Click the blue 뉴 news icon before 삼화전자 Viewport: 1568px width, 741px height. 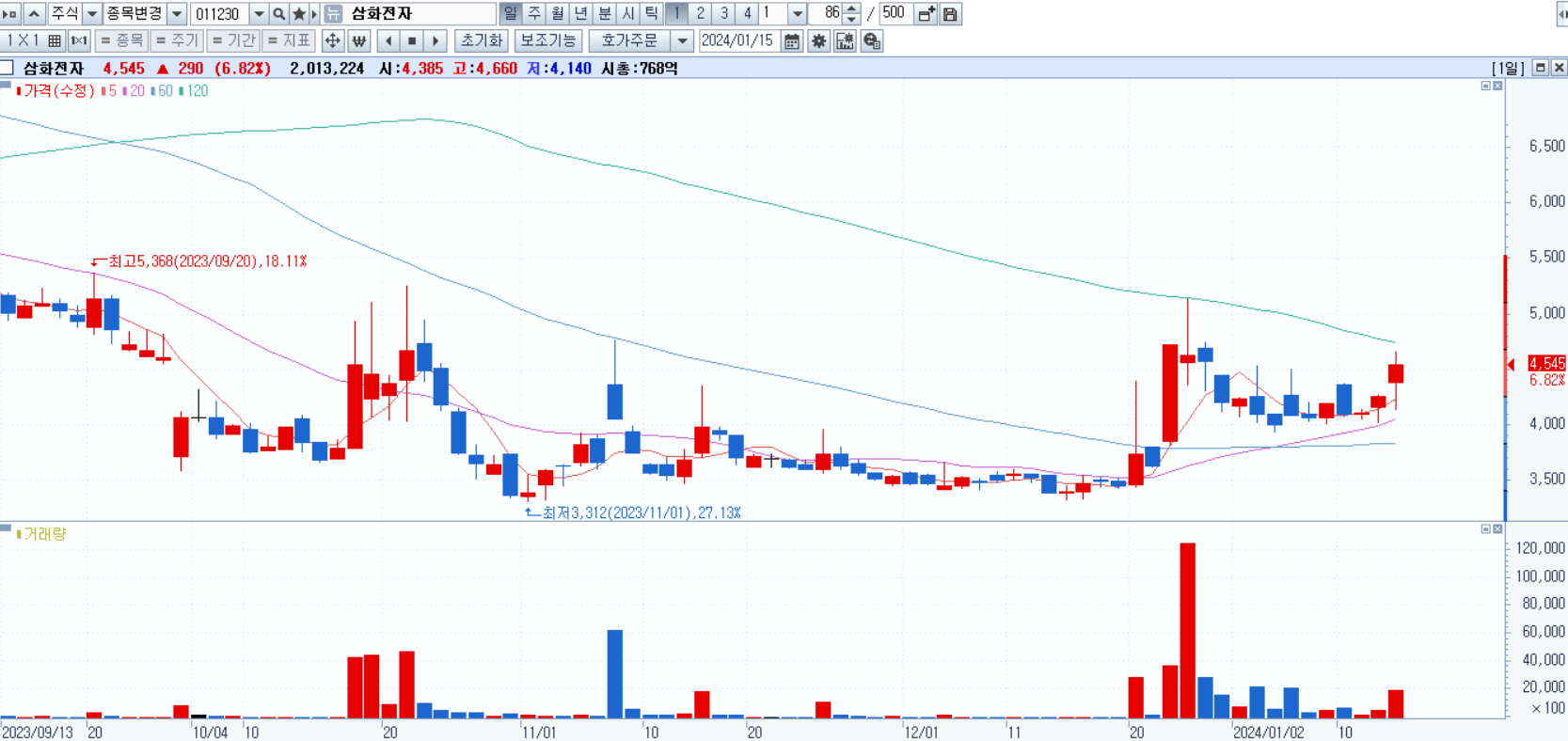(333, 14)
